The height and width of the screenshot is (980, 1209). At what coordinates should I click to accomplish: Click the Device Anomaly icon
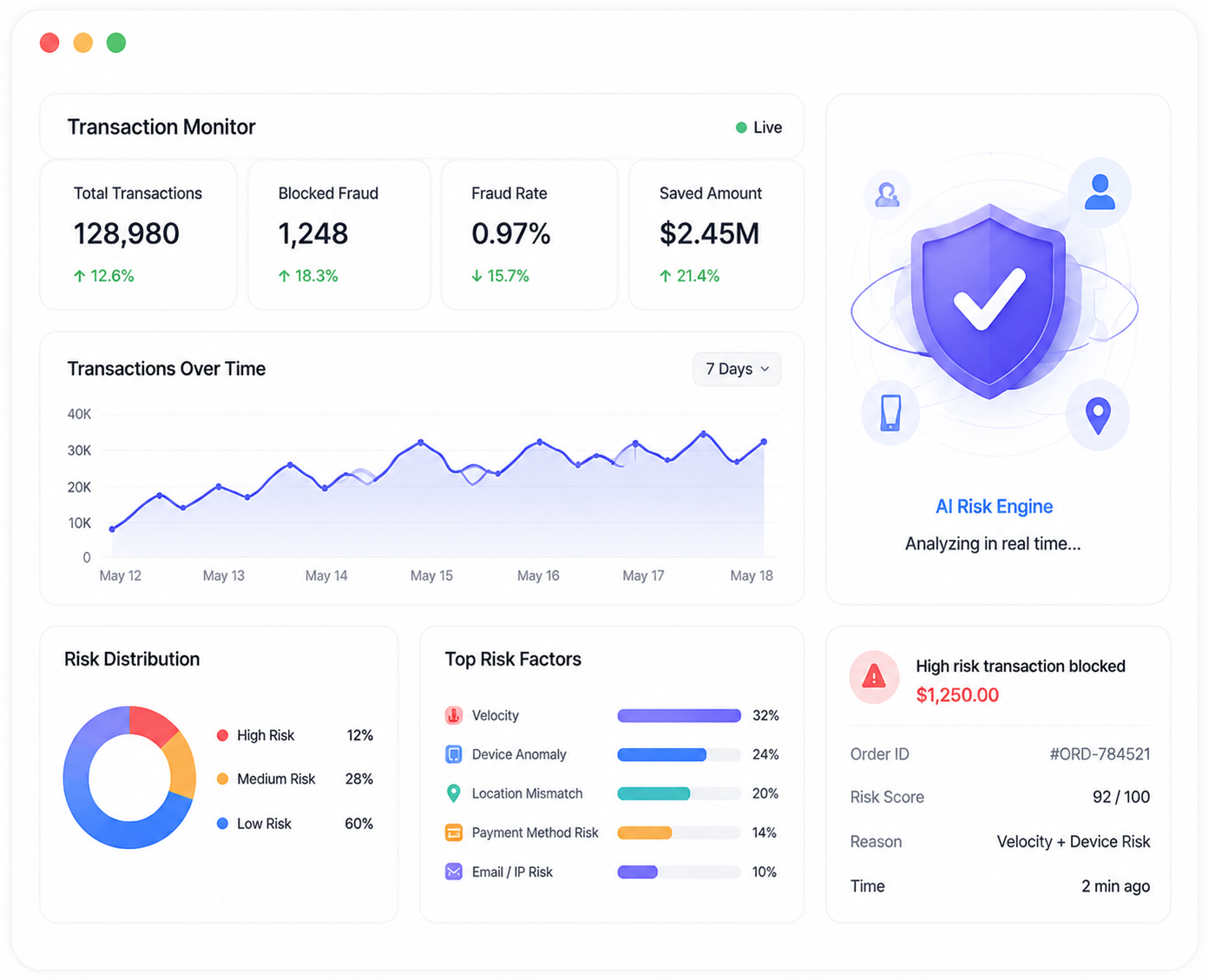coord(453,754)
